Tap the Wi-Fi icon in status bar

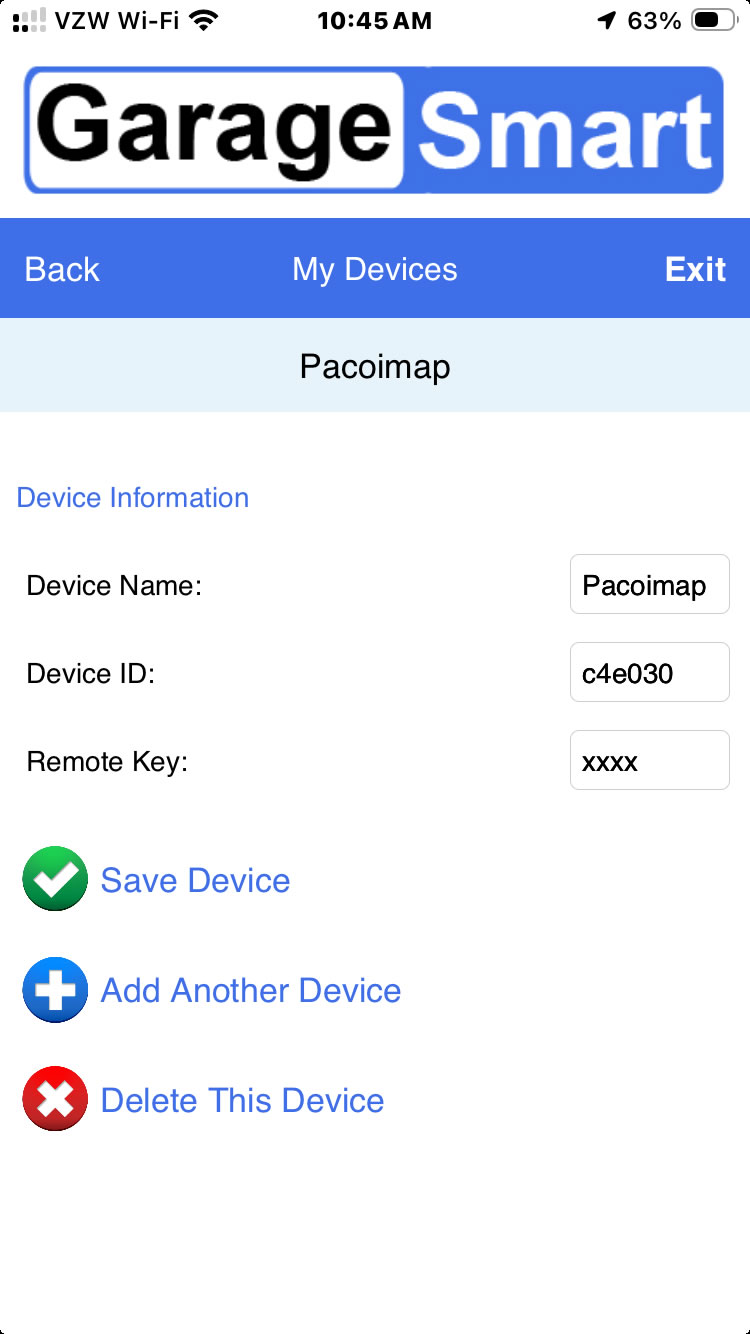point(205,21)
